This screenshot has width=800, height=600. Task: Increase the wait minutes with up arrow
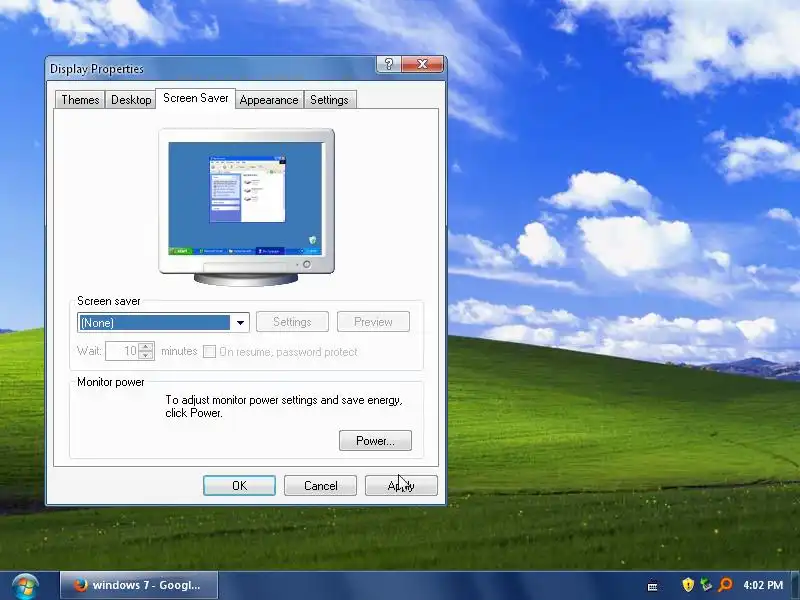[x=146, y=346]
